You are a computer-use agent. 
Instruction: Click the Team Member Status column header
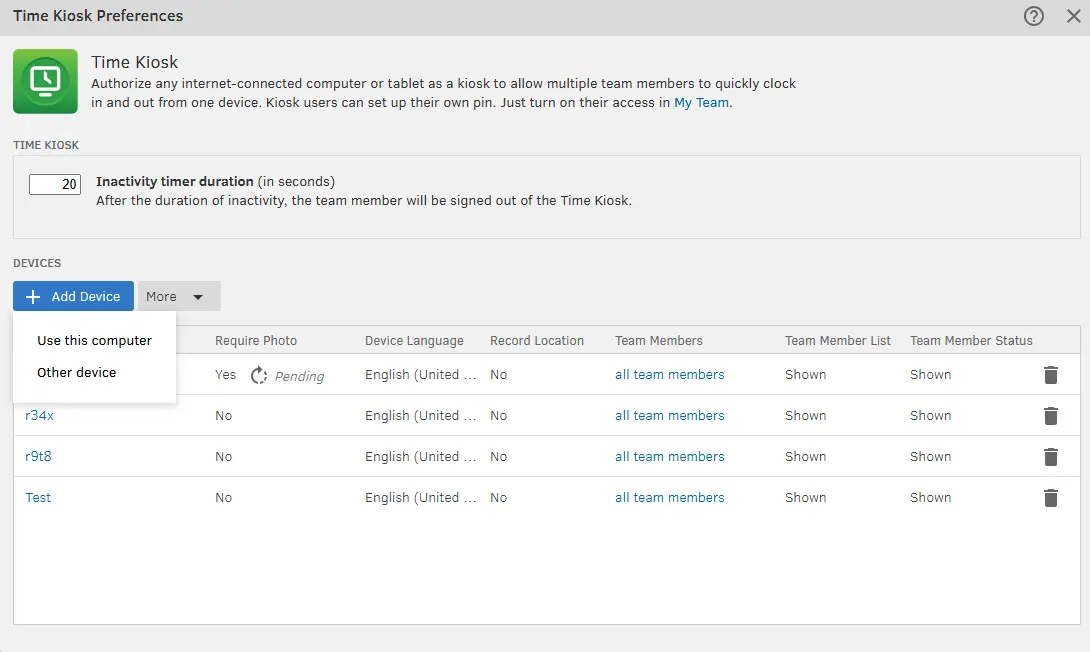971,341
